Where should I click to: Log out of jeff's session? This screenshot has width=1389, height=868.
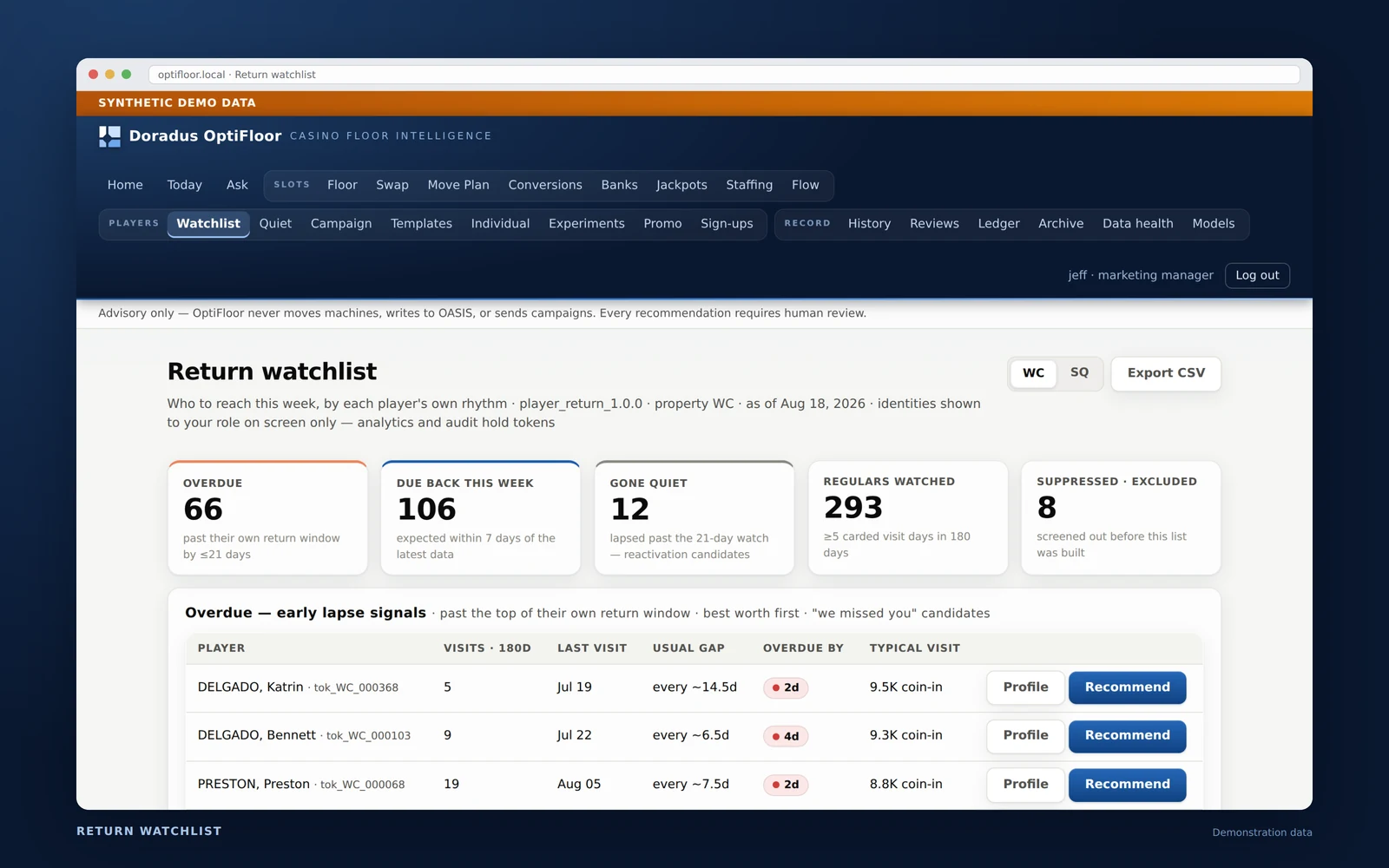coord(1257,275)
